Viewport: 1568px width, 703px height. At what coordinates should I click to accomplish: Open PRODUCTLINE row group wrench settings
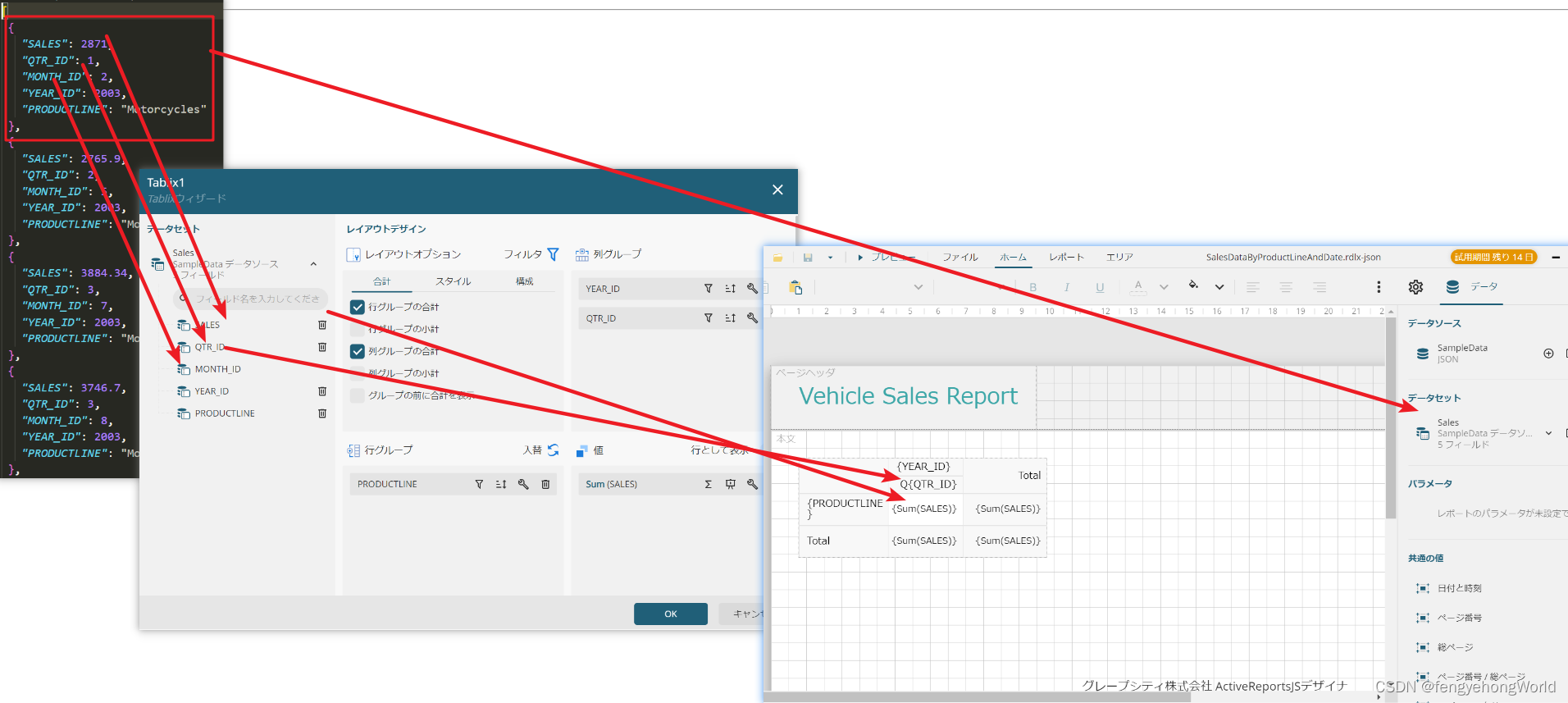523,485
